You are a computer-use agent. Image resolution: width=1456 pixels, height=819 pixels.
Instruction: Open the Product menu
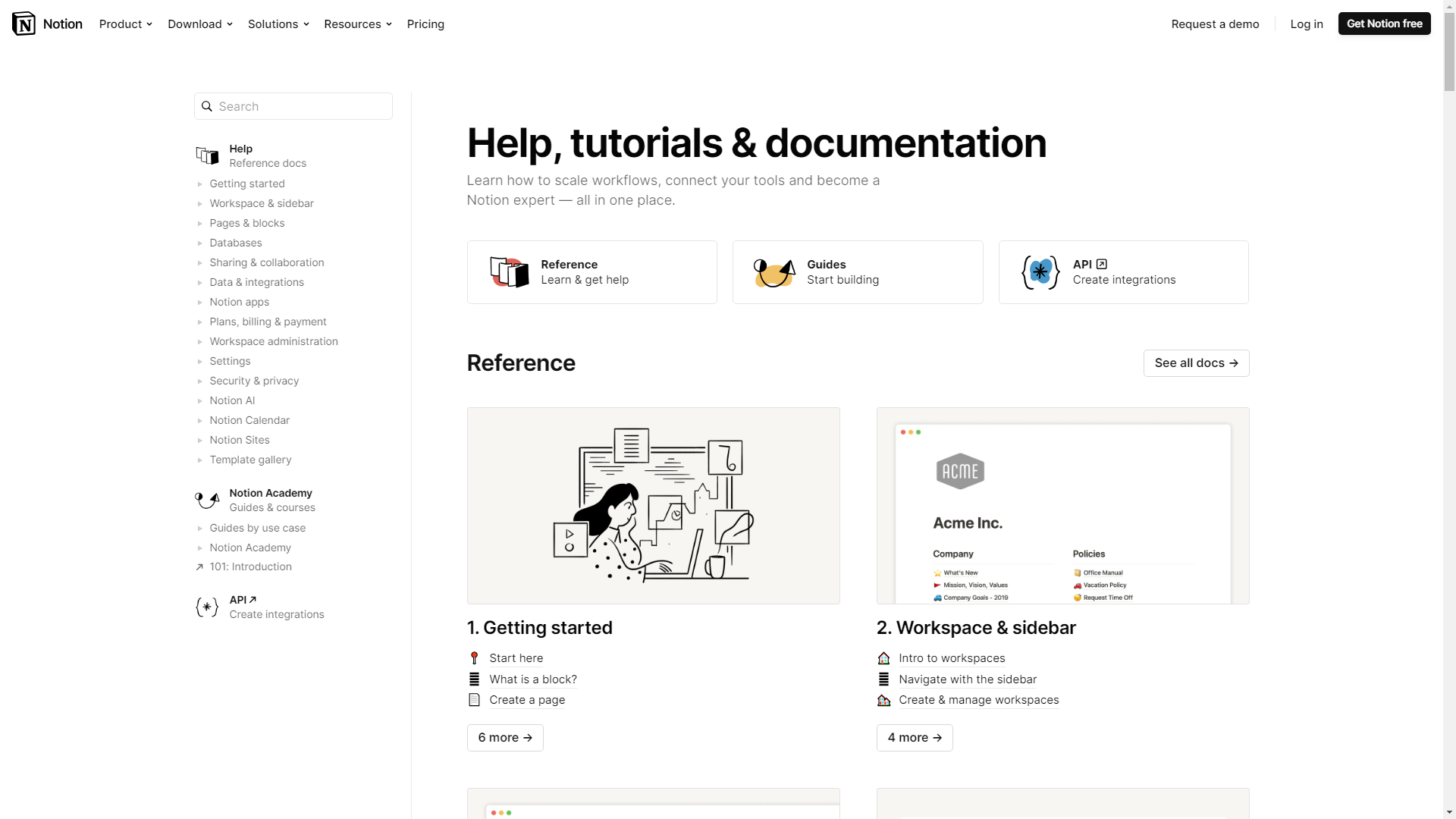pos(126,24)
